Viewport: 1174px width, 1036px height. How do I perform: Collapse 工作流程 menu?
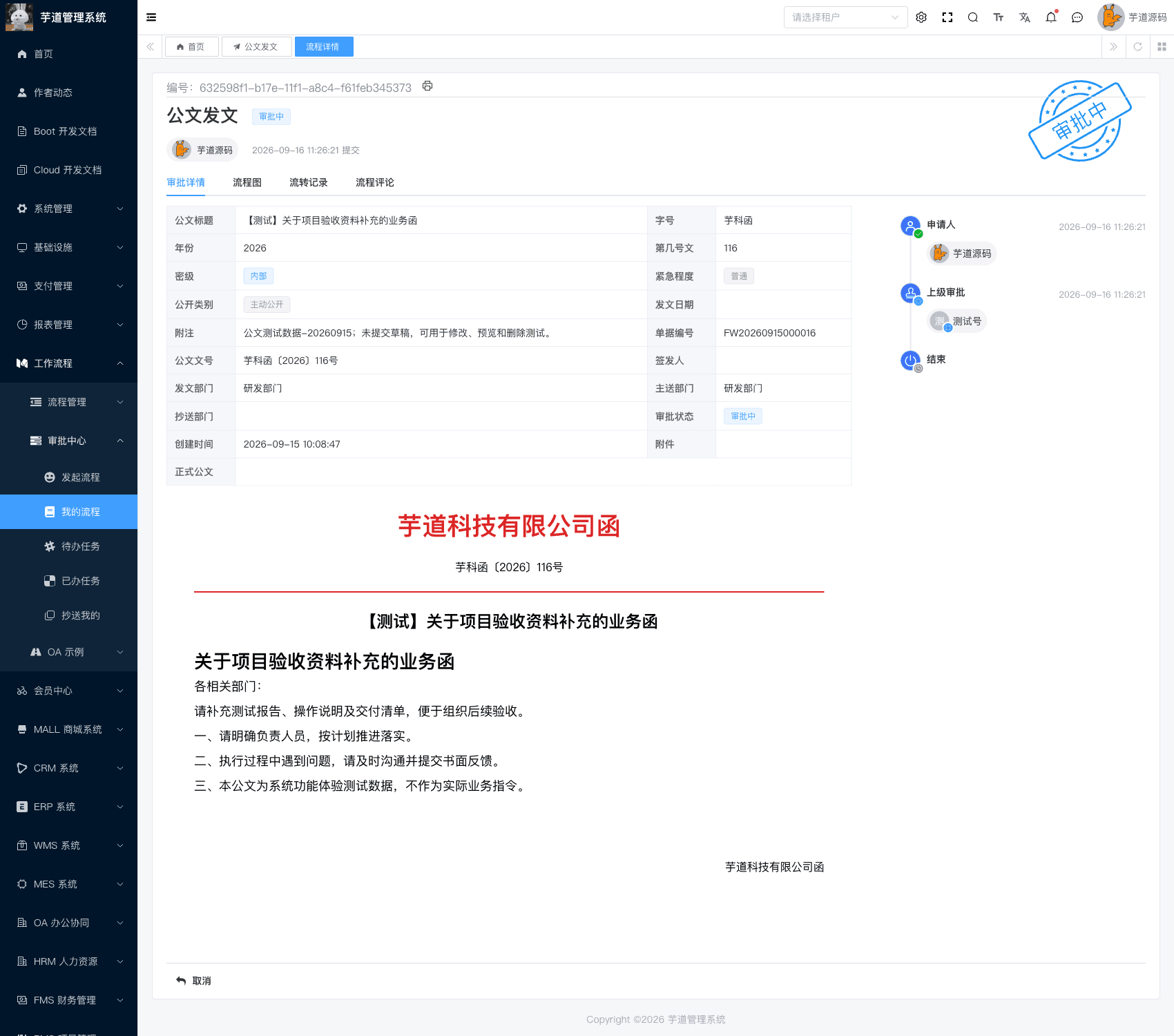click(x=68, y=363)
